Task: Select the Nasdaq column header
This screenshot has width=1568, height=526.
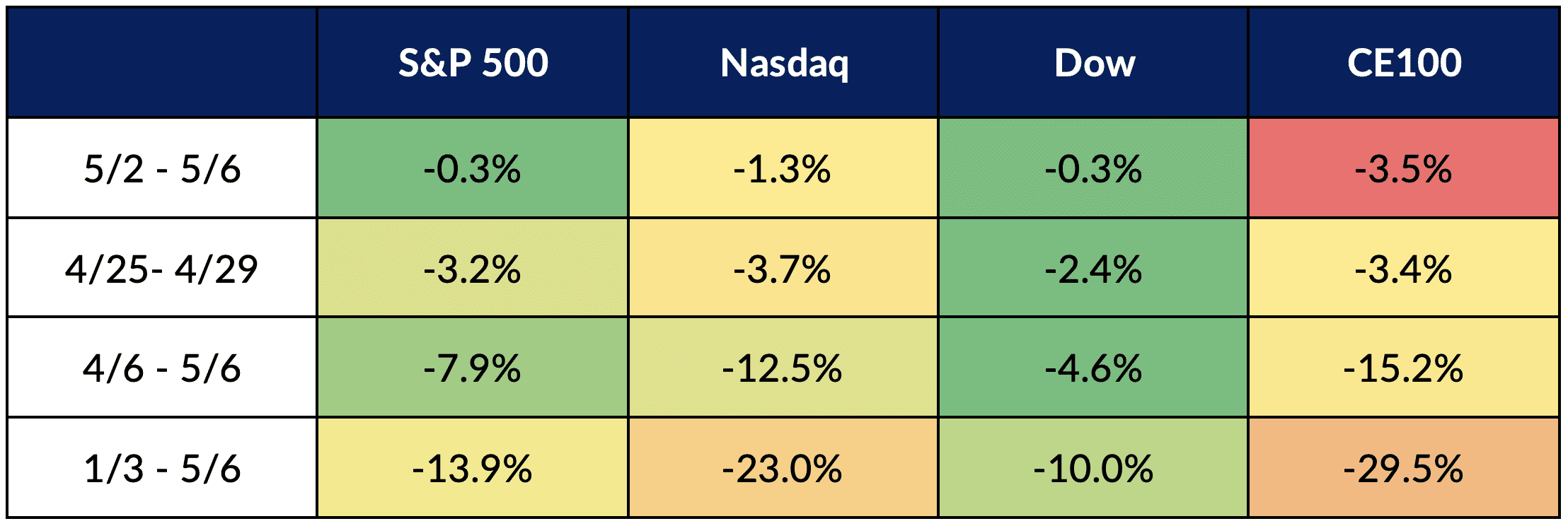Action: pos(783,63)
